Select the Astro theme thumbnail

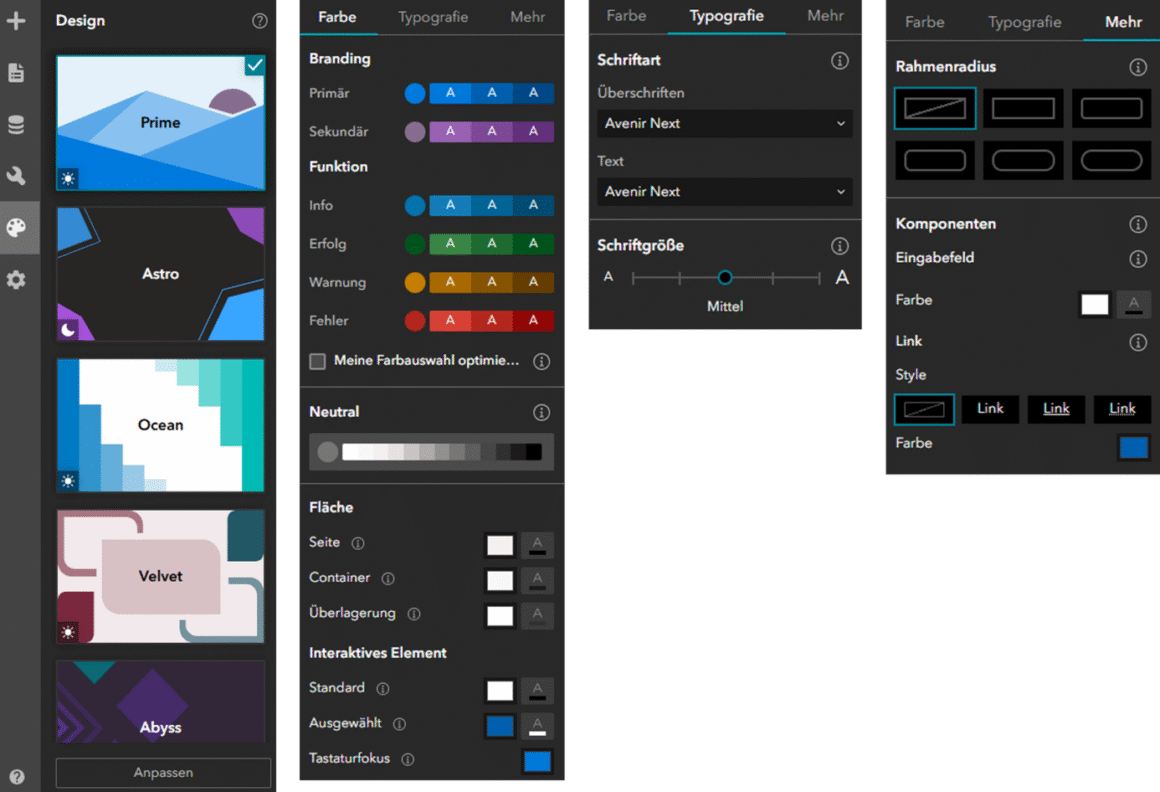[161, 274]
